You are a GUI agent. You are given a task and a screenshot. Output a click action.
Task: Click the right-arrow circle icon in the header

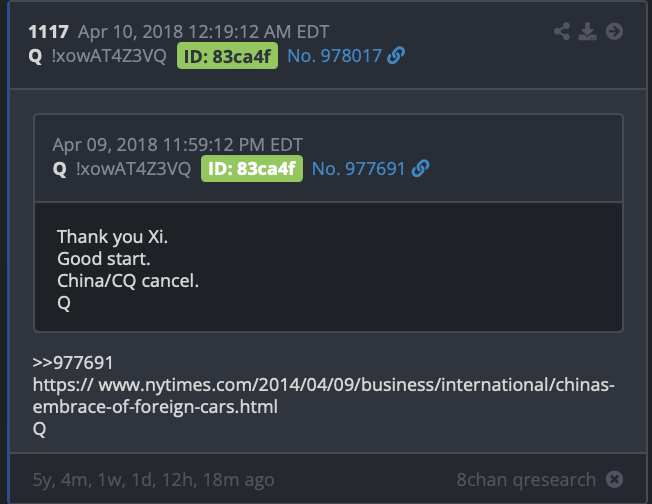click(x=614, y=32)
